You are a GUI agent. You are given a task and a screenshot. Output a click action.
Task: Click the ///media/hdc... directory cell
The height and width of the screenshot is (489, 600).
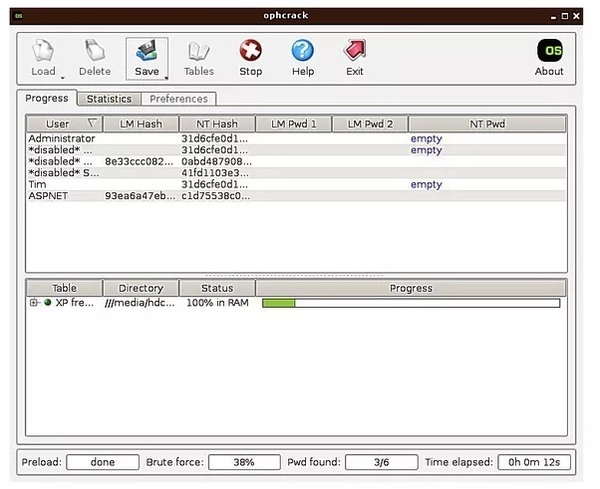point(140,303)
